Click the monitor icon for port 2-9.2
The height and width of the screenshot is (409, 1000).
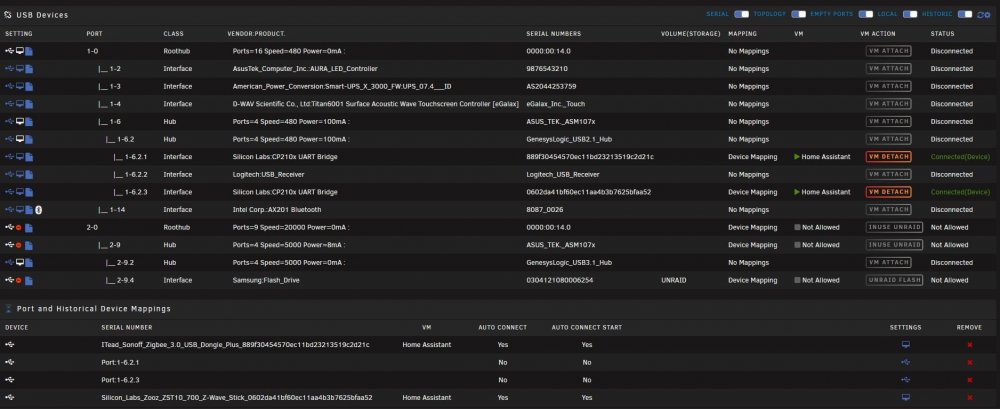pyautogui.click(x=20, y=262)
